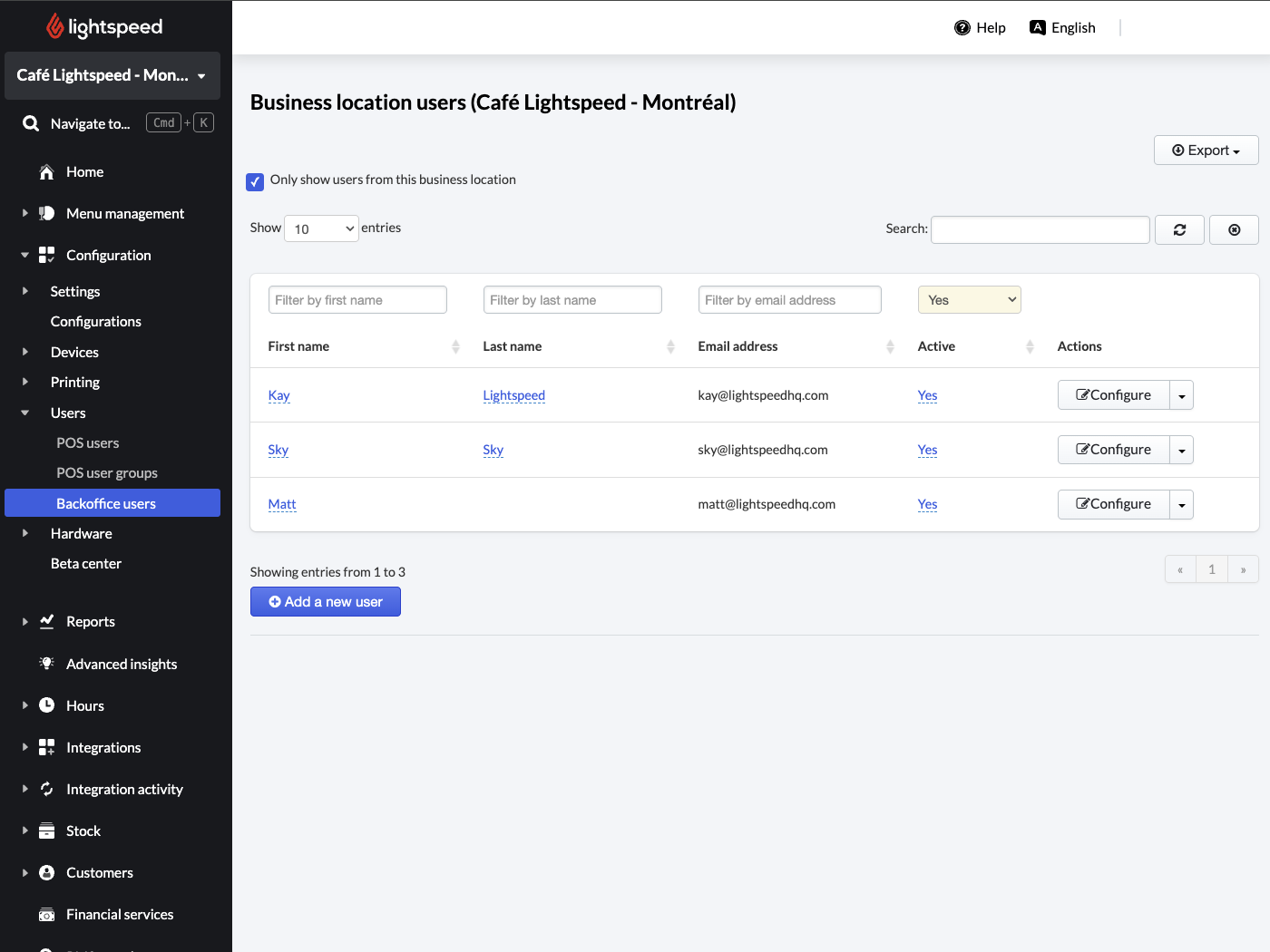Open the show entries count dropdown

click(x=322, y=228)
